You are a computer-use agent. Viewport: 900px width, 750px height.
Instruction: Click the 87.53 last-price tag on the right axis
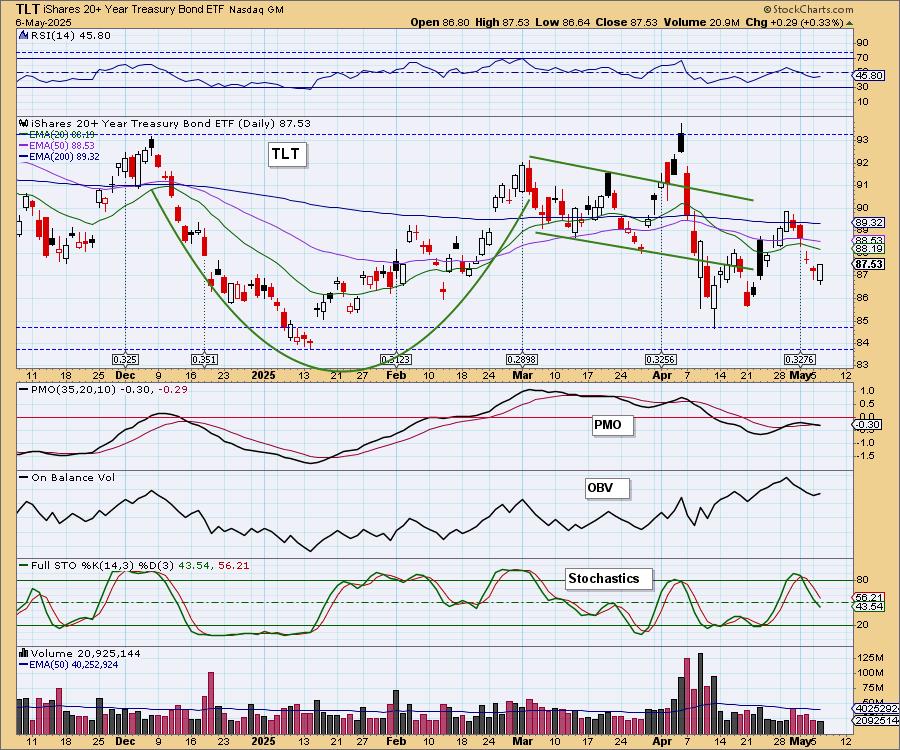[869, 264]
